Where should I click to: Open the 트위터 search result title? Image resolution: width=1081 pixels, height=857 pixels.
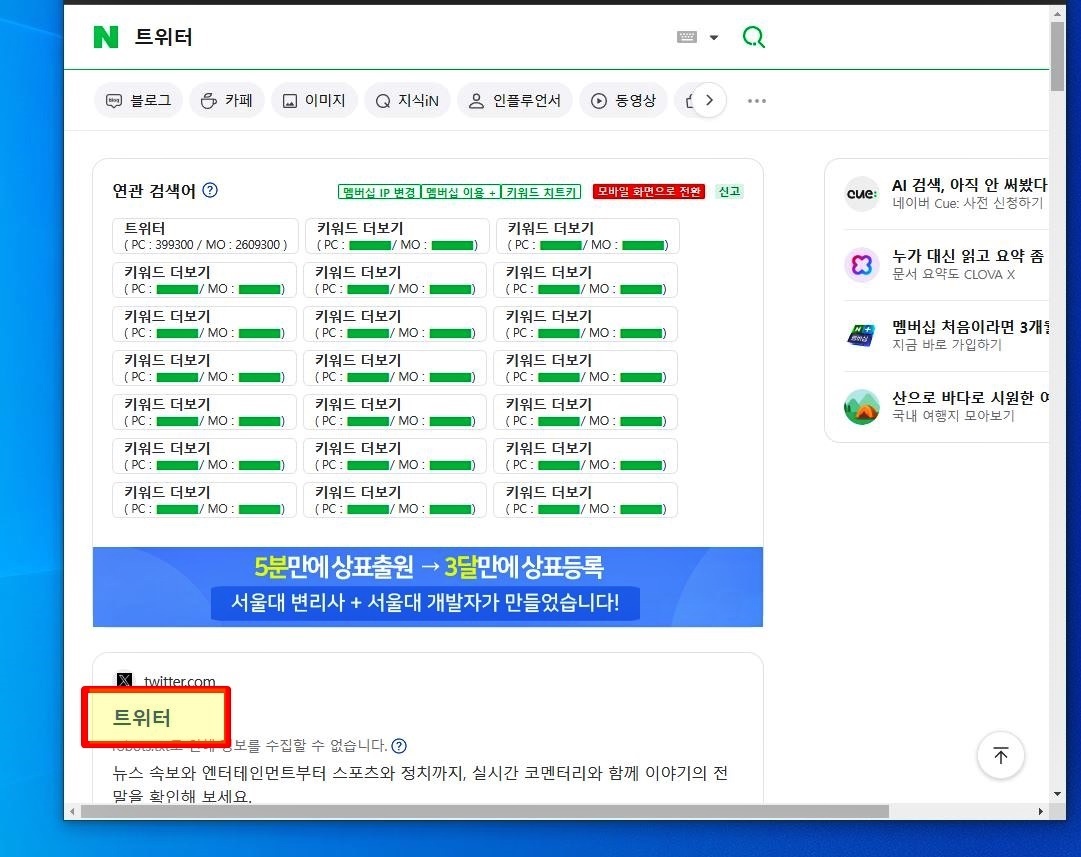(x=141, y=718)
